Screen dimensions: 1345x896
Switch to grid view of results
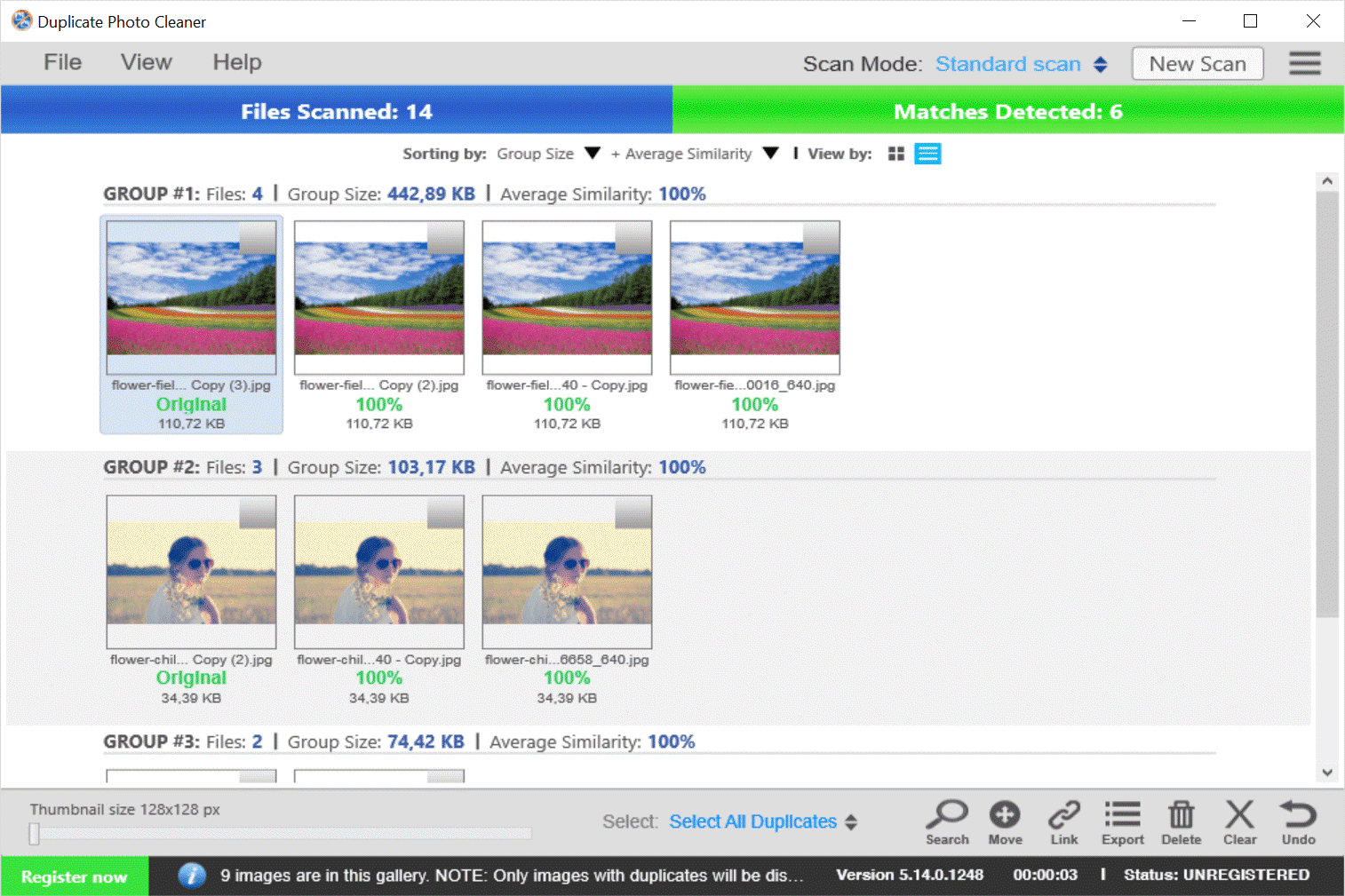point(895,153)
